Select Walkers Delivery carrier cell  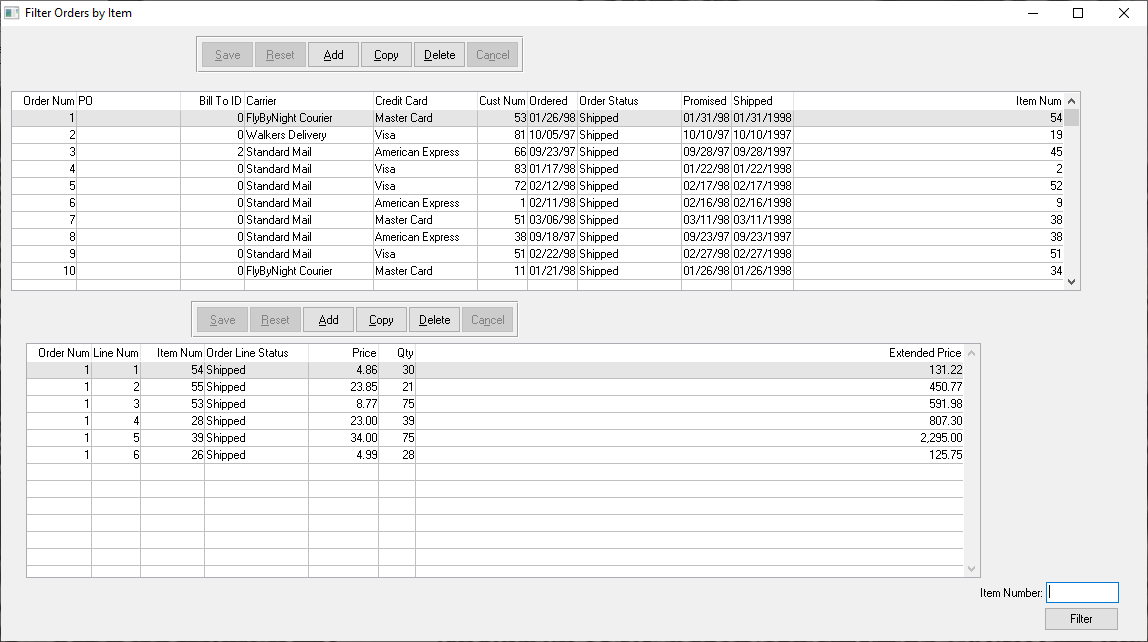click(308, 135)
